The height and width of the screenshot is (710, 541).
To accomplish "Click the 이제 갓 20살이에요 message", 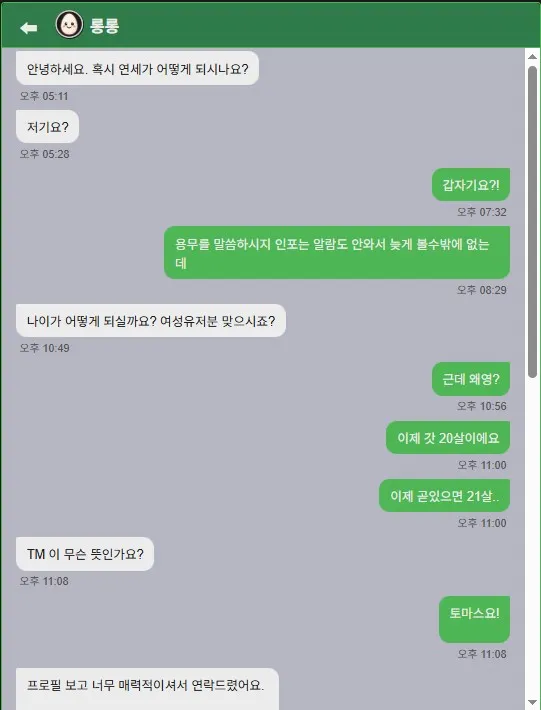I will click(x=448, y=437).
